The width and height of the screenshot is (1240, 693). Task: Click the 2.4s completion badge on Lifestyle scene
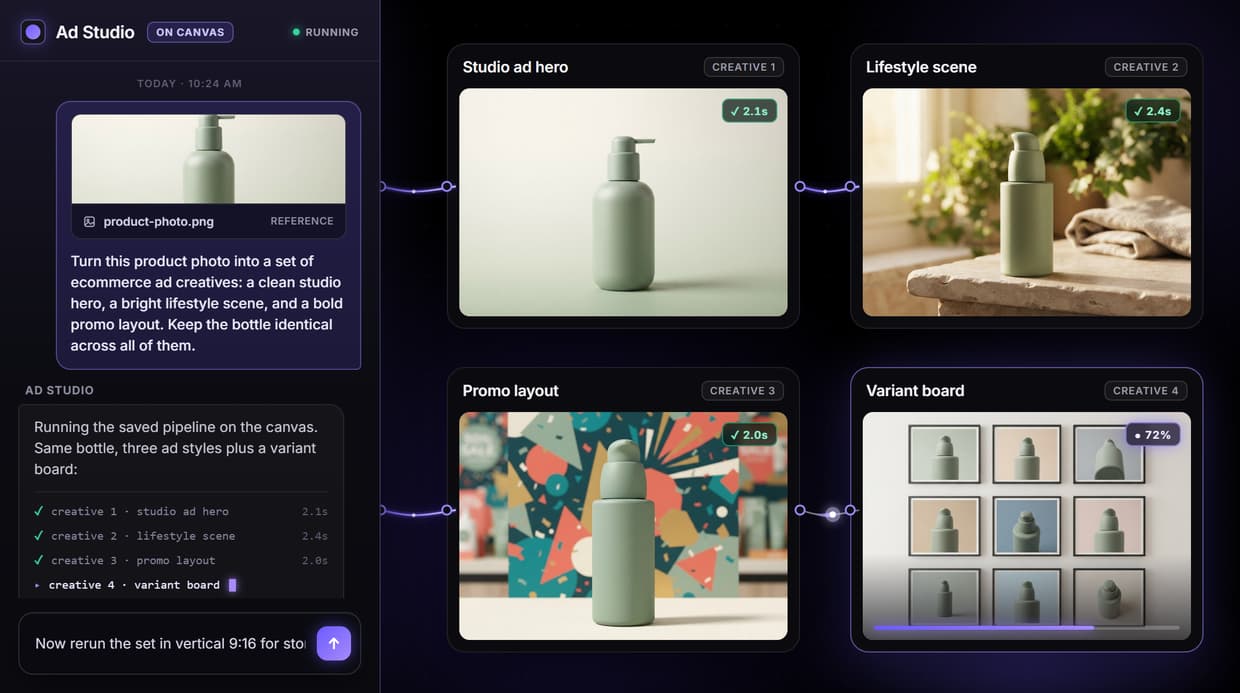point(1153,111)
